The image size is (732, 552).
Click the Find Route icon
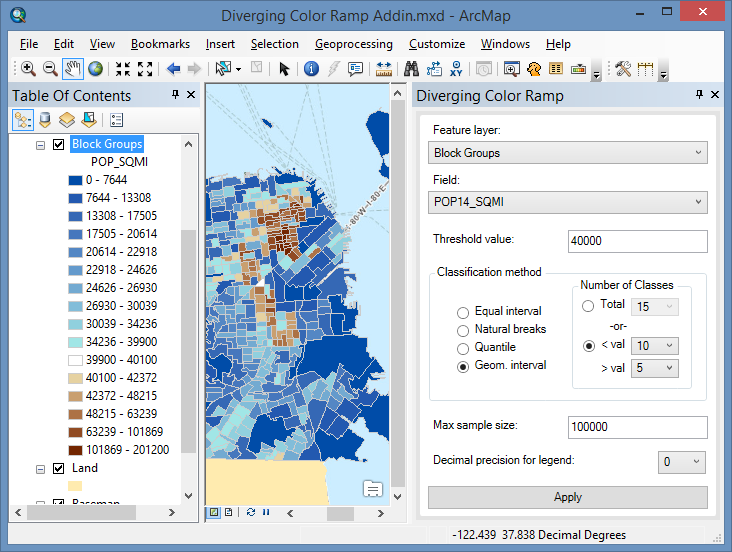pyautogui.click(x=434, y=69)
